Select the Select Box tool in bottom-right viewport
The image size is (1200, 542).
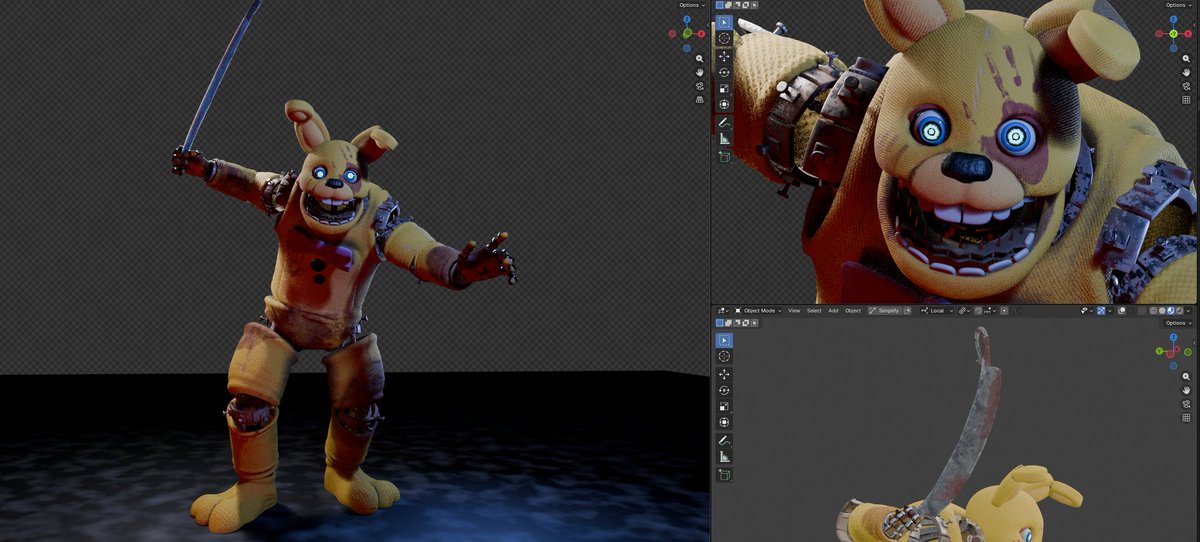tap(724, 340)
